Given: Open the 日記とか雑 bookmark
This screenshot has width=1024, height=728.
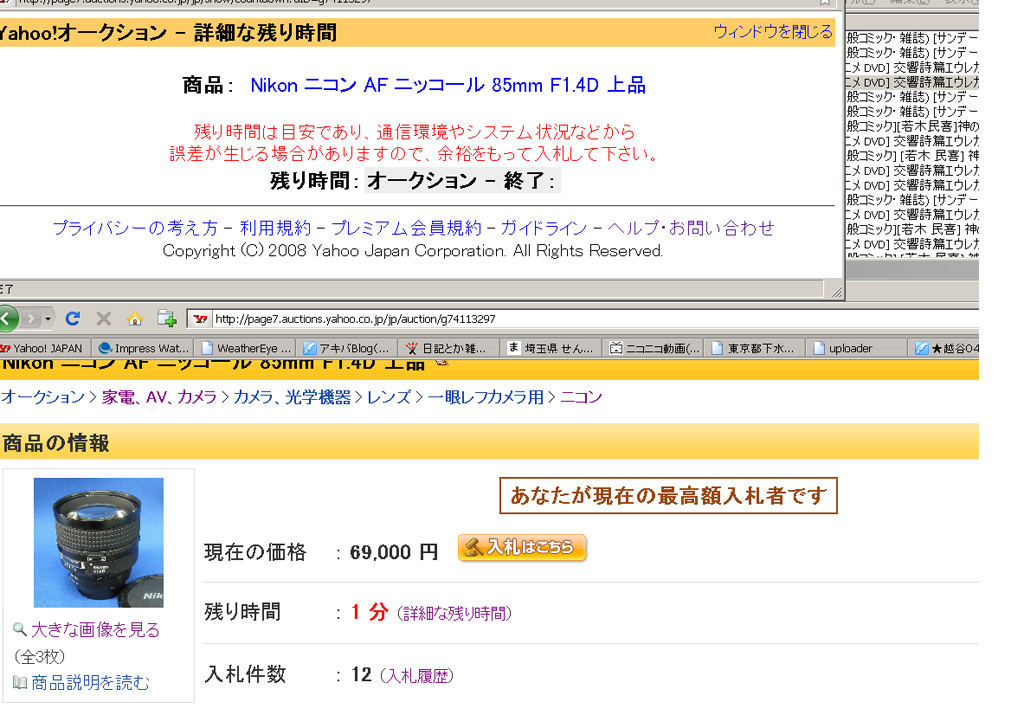Looking at the screenshot, I should 447,349.
